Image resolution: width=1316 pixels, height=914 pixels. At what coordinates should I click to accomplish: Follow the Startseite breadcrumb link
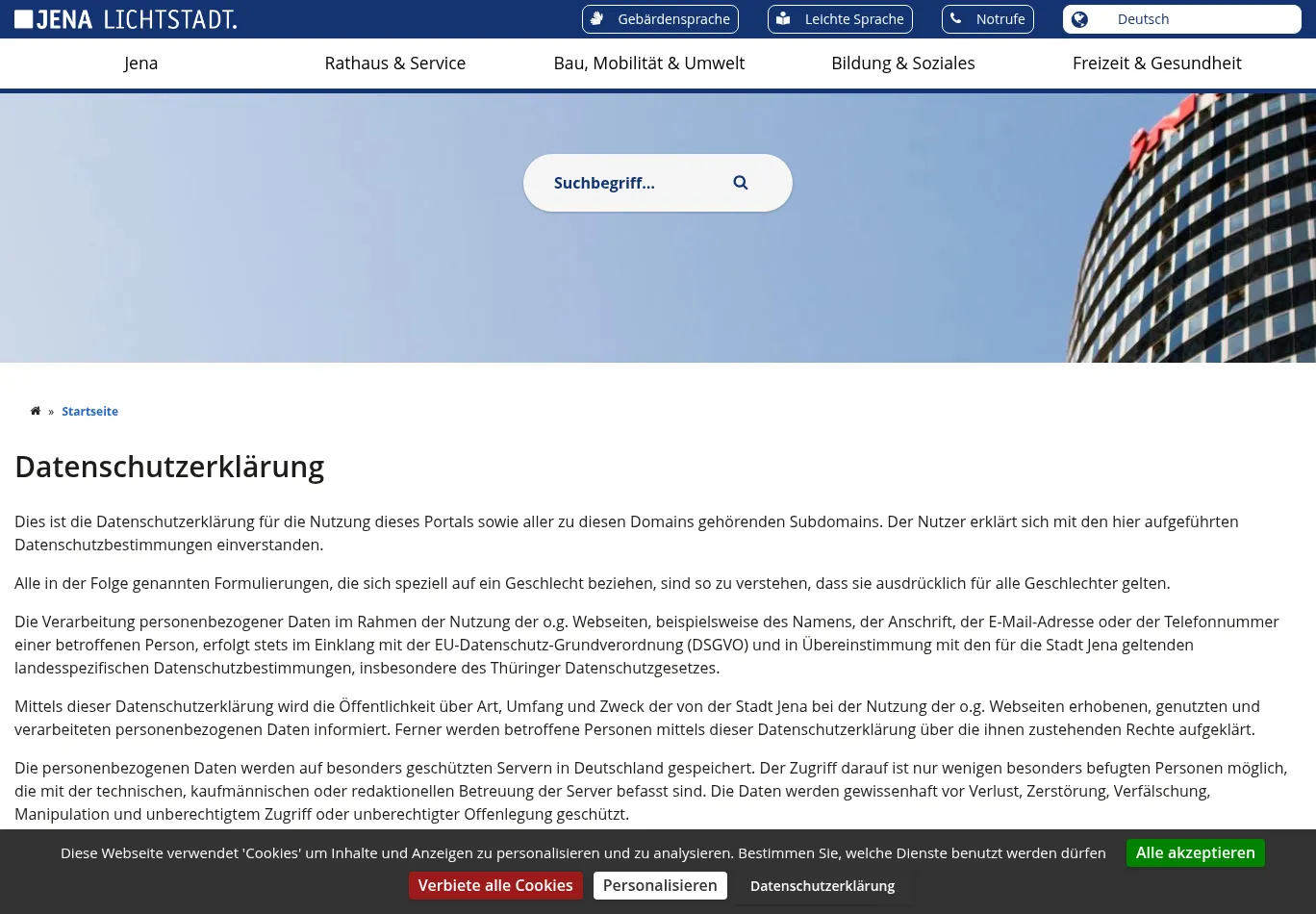point(89,411)
